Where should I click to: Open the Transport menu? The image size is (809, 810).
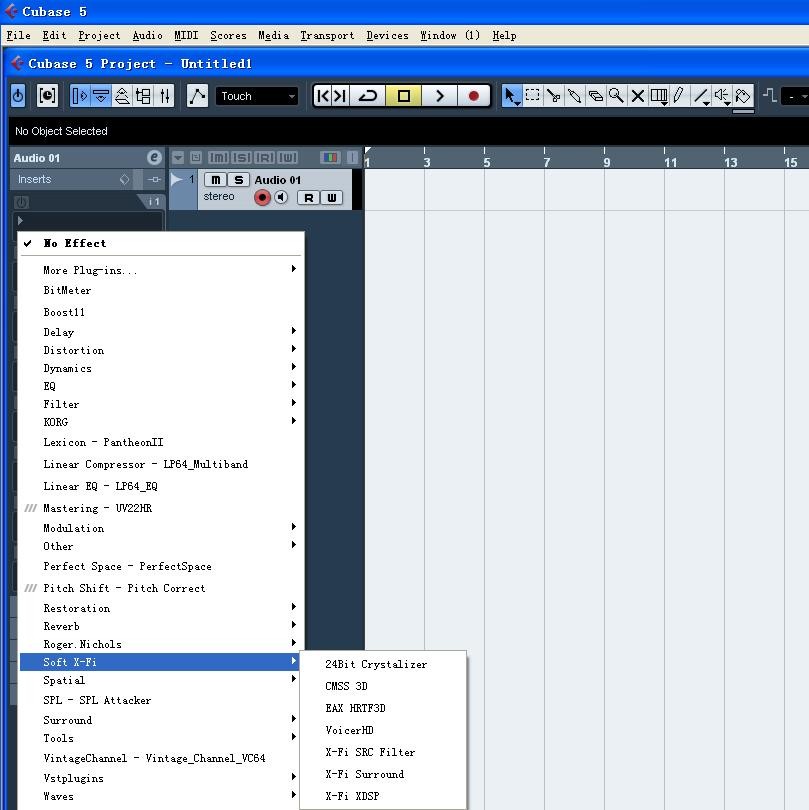click(327, 35)
